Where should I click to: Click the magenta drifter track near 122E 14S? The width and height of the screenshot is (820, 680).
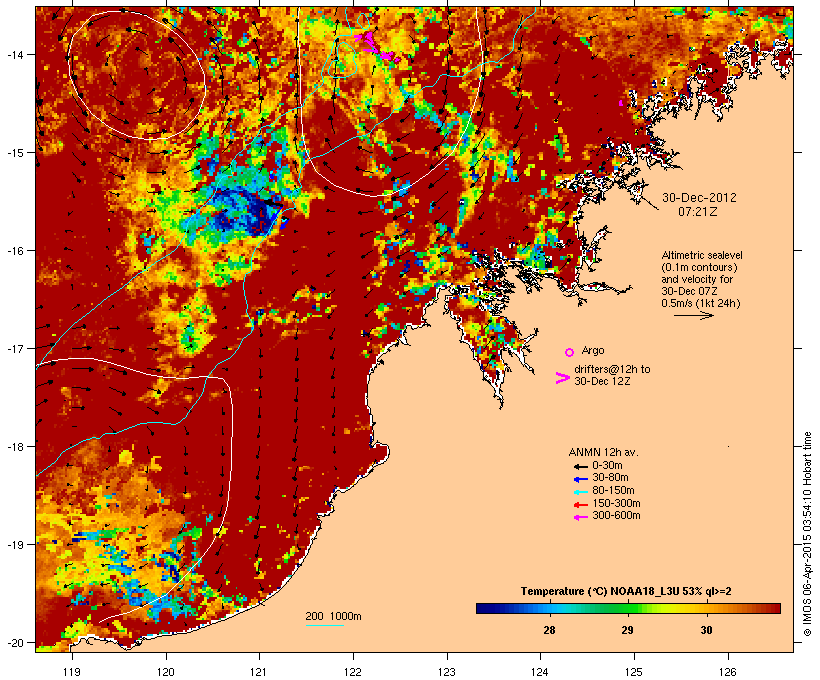pos(374,44)
